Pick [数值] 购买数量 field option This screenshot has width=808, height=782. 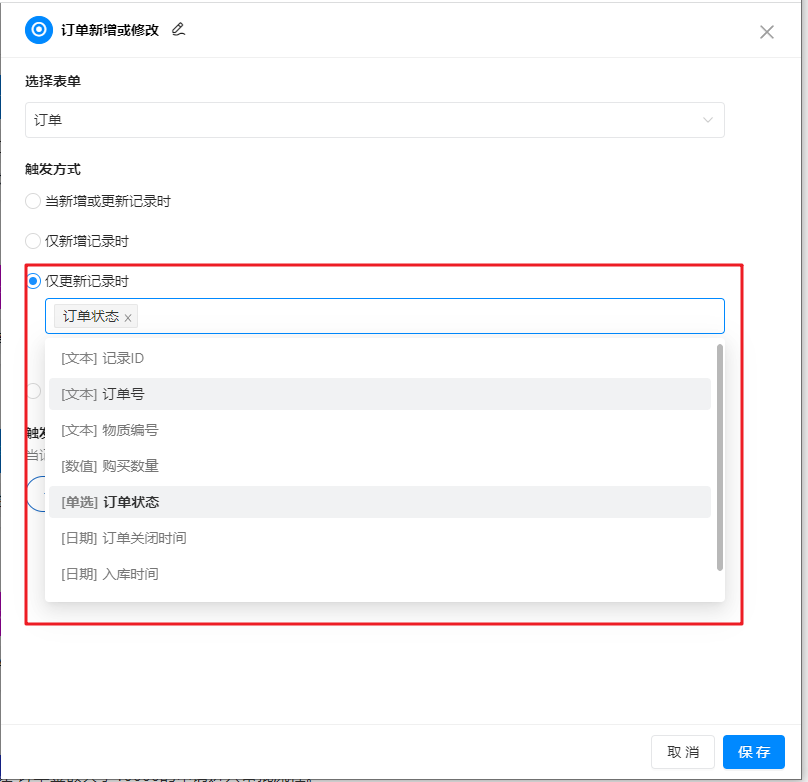tap(110, 466)
